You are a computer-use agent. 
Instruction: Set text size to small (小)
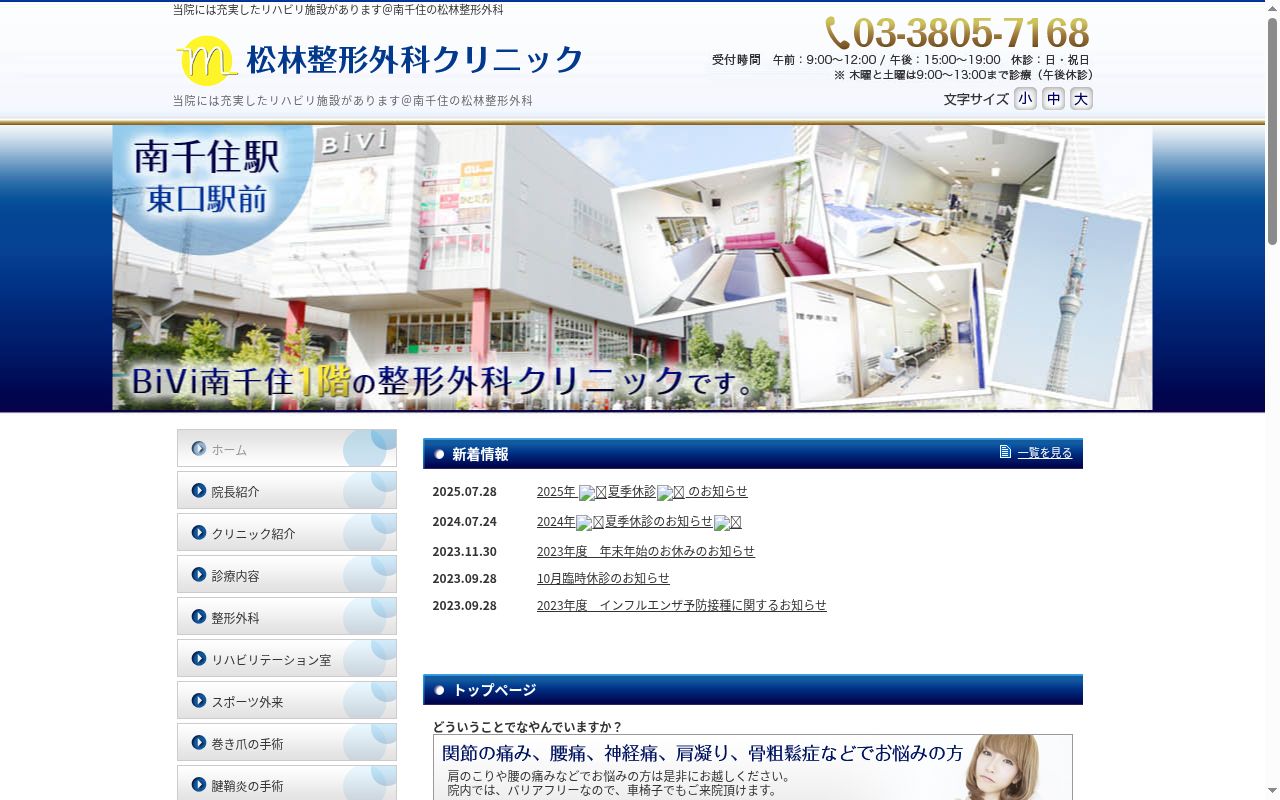click(x=1025, y=98)
